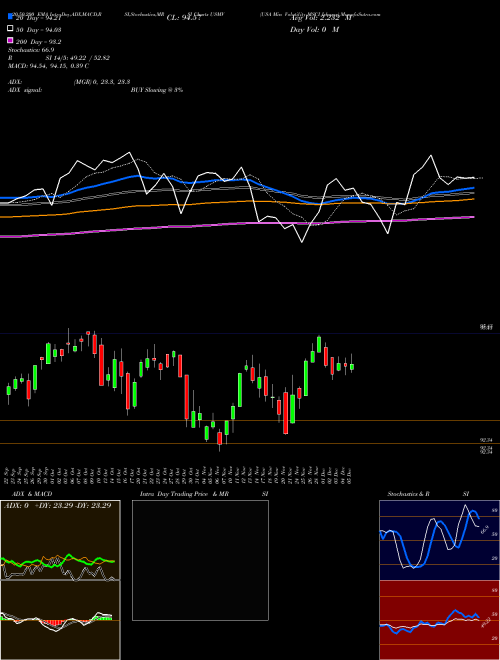Click the 'Stochastics & R' panel title
The image size is (500, 660).
click(408, 494)
